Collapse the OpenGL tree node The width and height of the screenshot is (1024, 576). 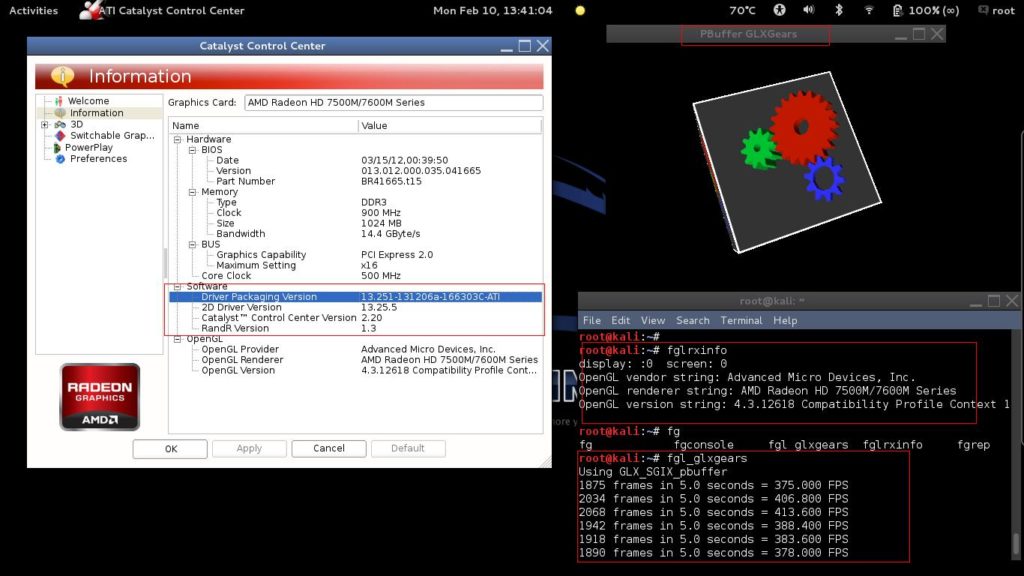[177, 339]
